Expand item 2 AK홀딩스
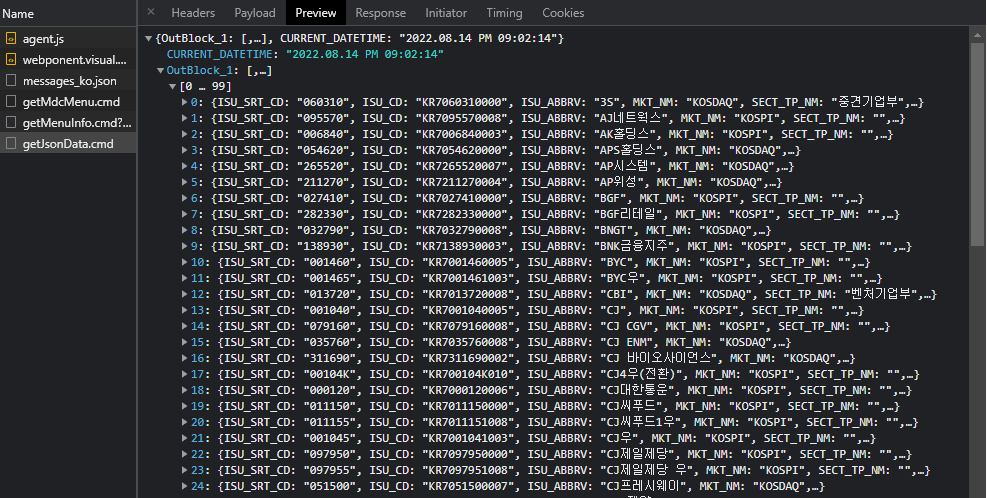 (184, 134)
